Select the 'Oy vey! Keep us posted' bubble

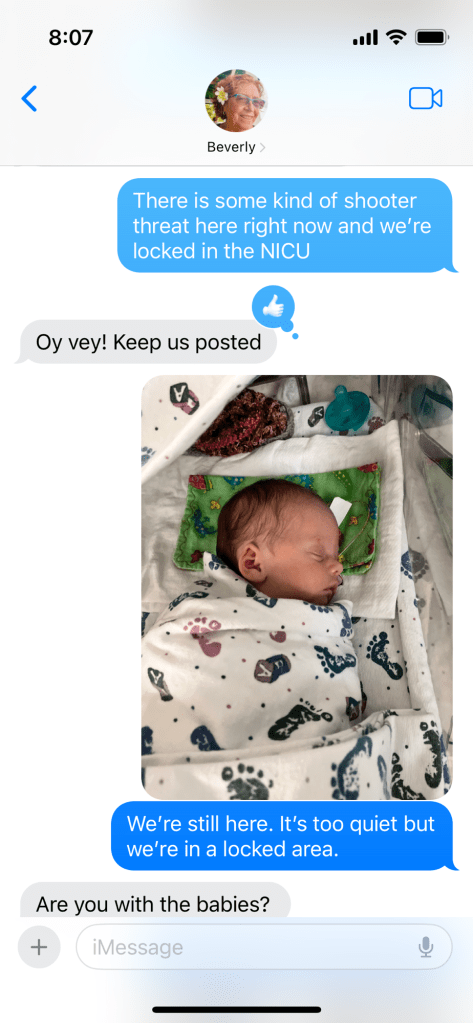[148, 342]
